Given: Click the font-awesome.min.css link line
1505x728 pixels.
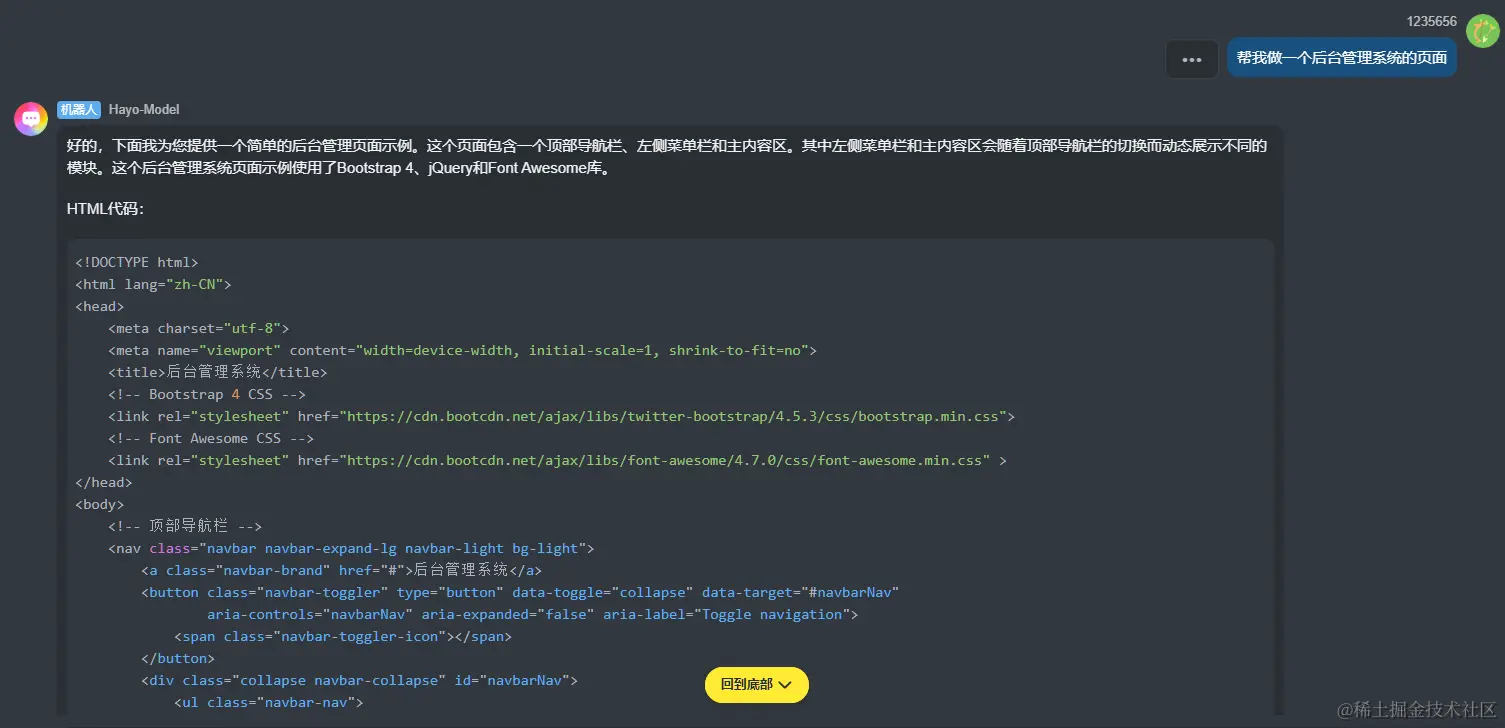Looking at the screenshot, I should pyautogui.click(x=557, y=460).
